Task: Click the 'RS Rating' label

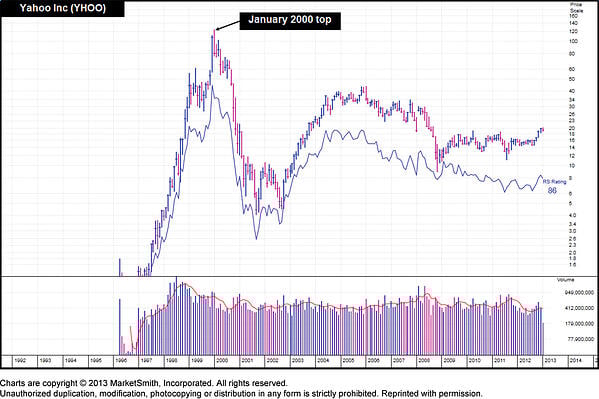Action: click(555, 182)
